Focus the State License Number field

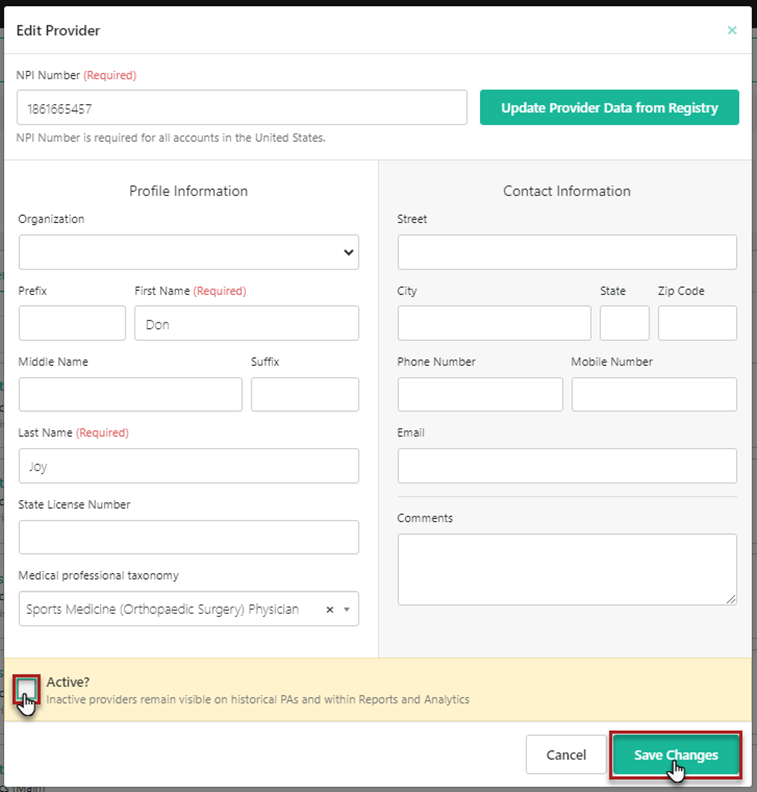tap(188, 537)
